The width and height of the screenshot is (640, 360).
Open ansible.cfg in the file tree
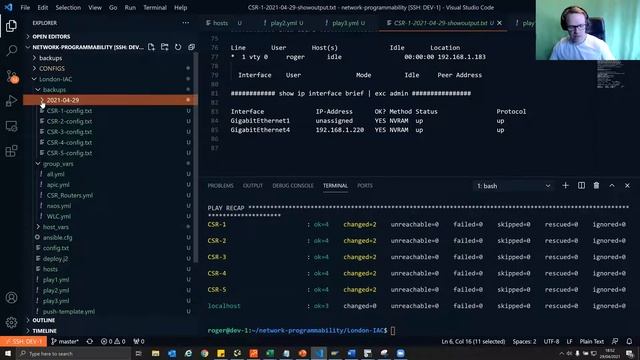(58, 238)
